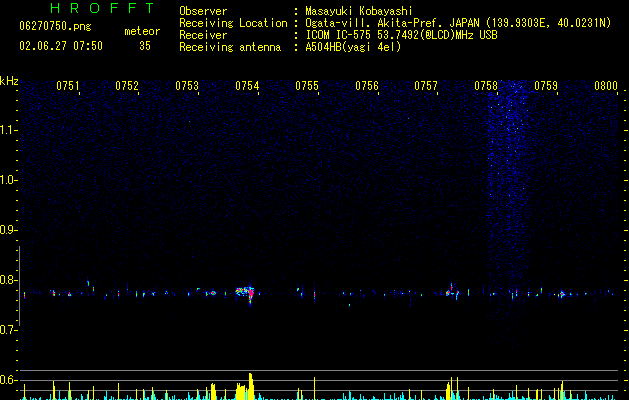
Task: Click the 0756 time marker
Action: click(367, 86)
